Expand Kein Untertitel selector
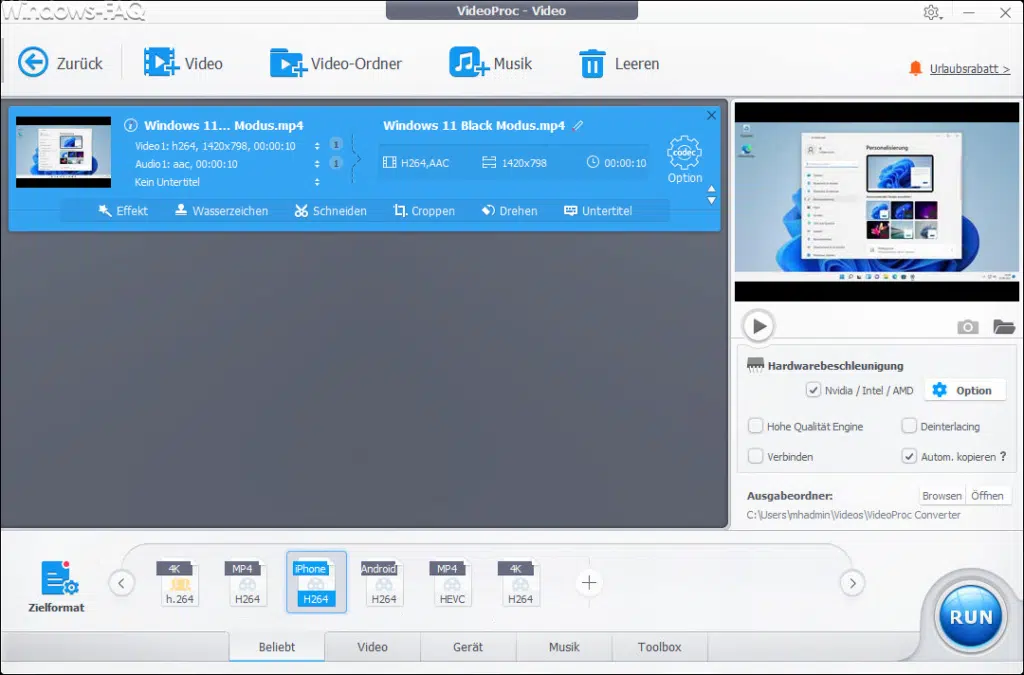The height and width of the screenshot is (675, 1024). (317, 182)
